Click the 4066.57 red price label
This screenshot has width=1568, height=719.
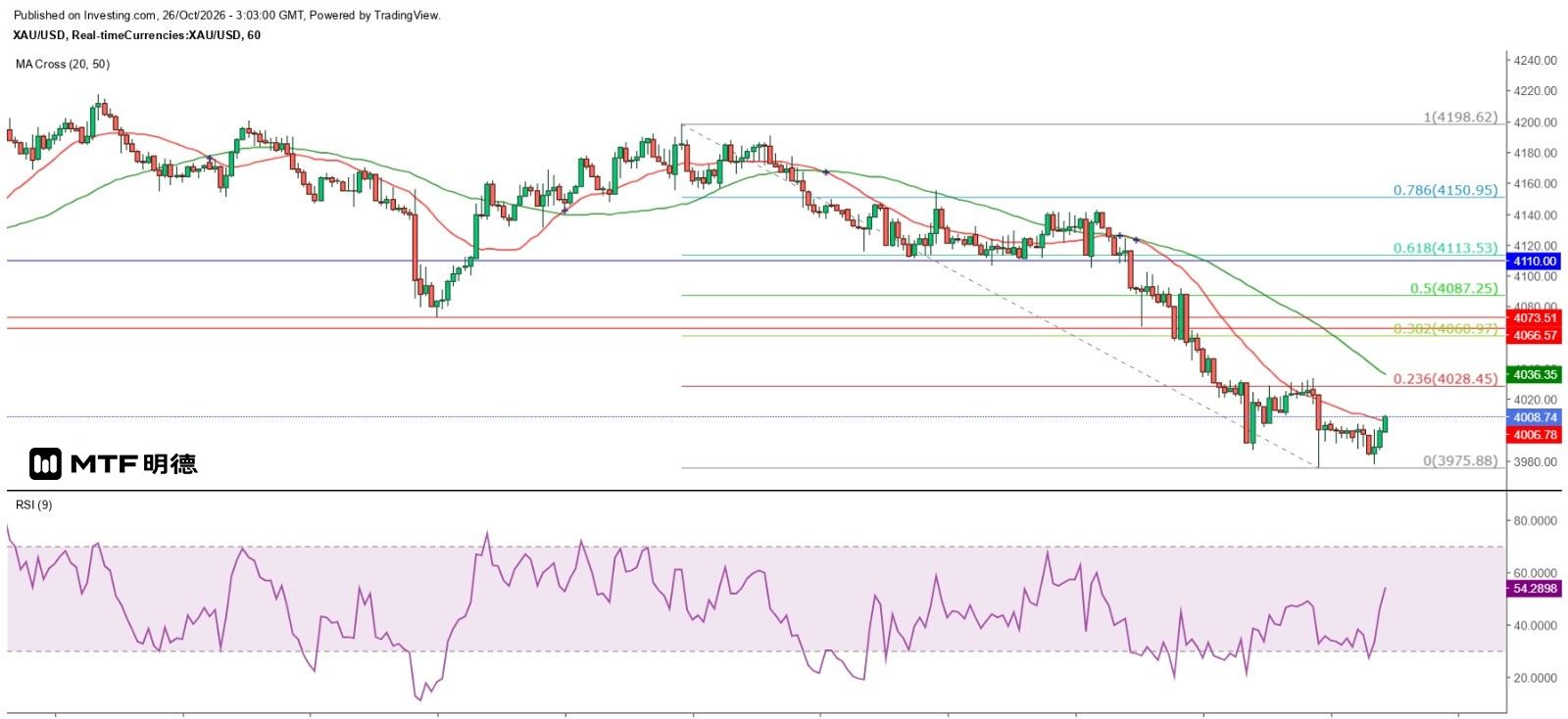coord(1534,336)
